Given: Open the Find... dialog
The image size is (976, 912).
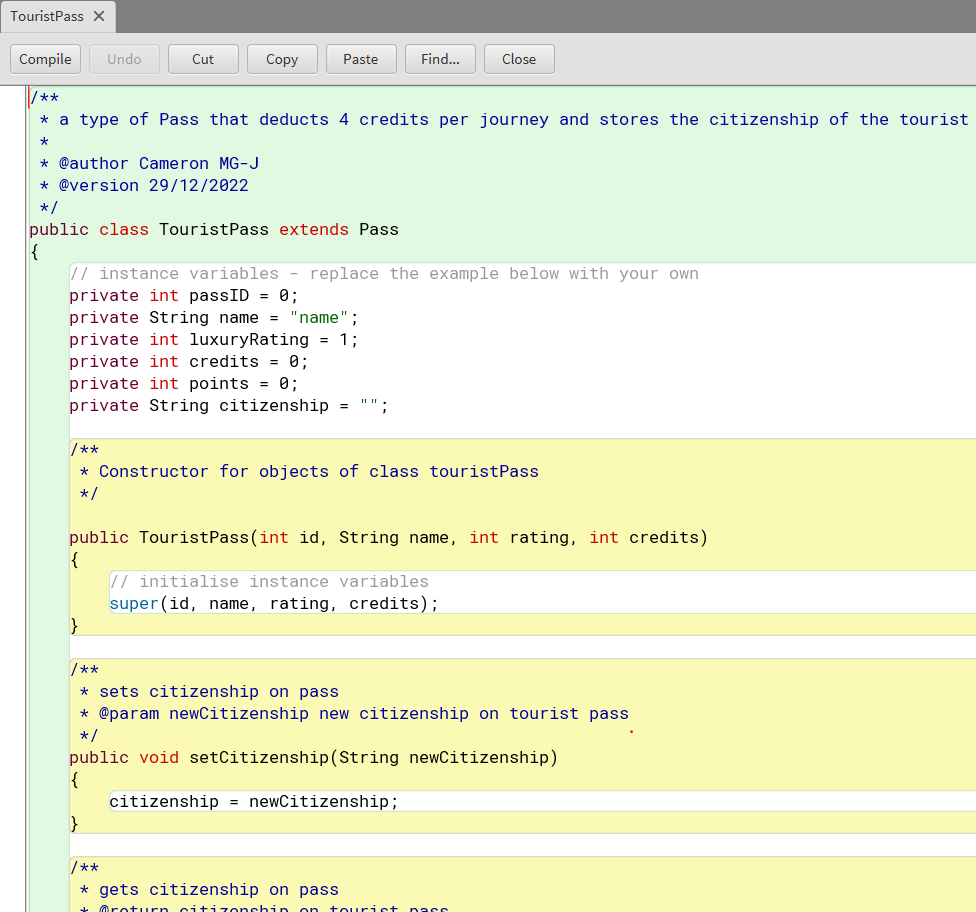Looking at the screenshot, I should pos(440,59).
